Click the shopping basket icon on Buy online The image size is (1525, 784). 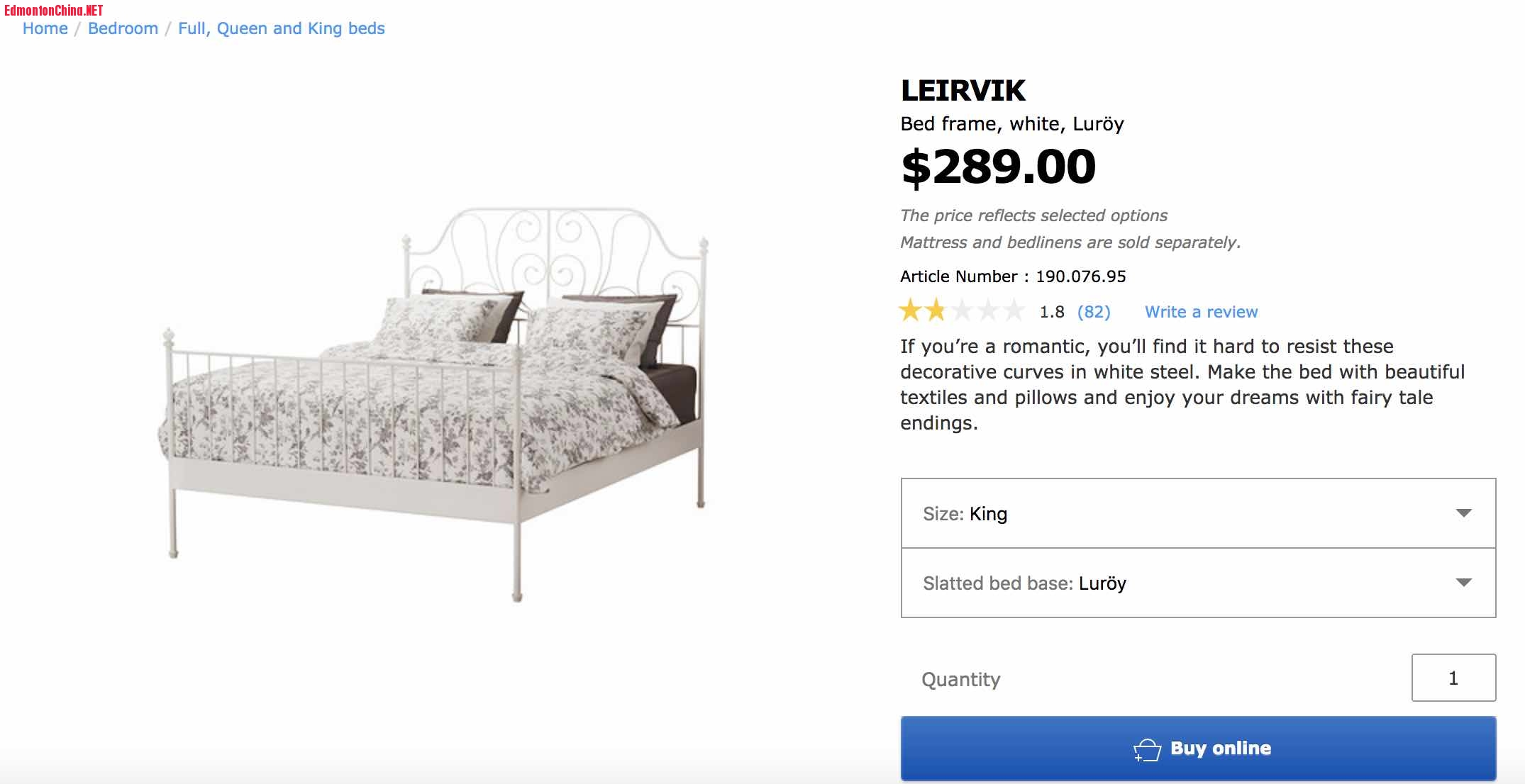1147,749
